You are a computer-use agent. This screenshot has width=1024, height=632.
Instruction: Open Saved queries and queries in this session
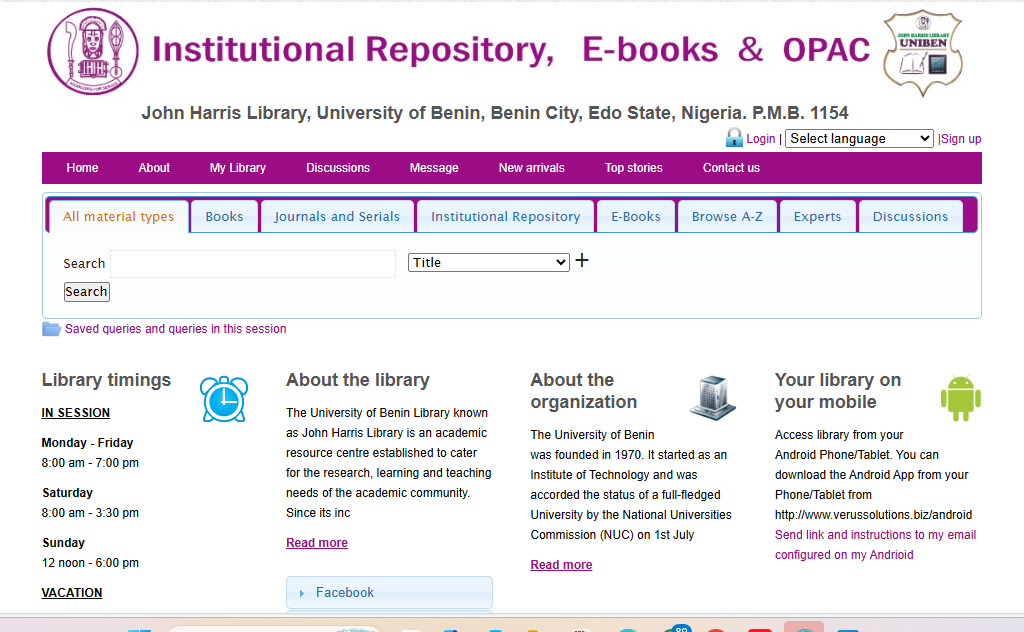click(x=175, y=328)
